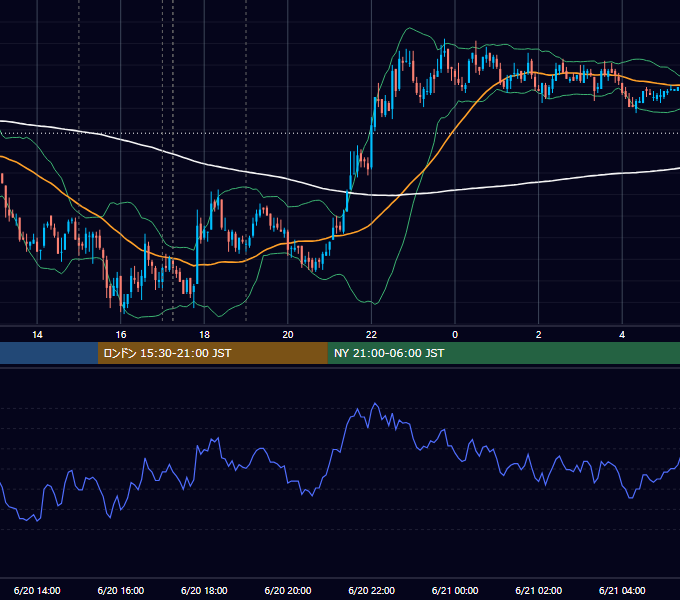
Task: Click the 6/21 02:00 date label
Action: (539, 590)
